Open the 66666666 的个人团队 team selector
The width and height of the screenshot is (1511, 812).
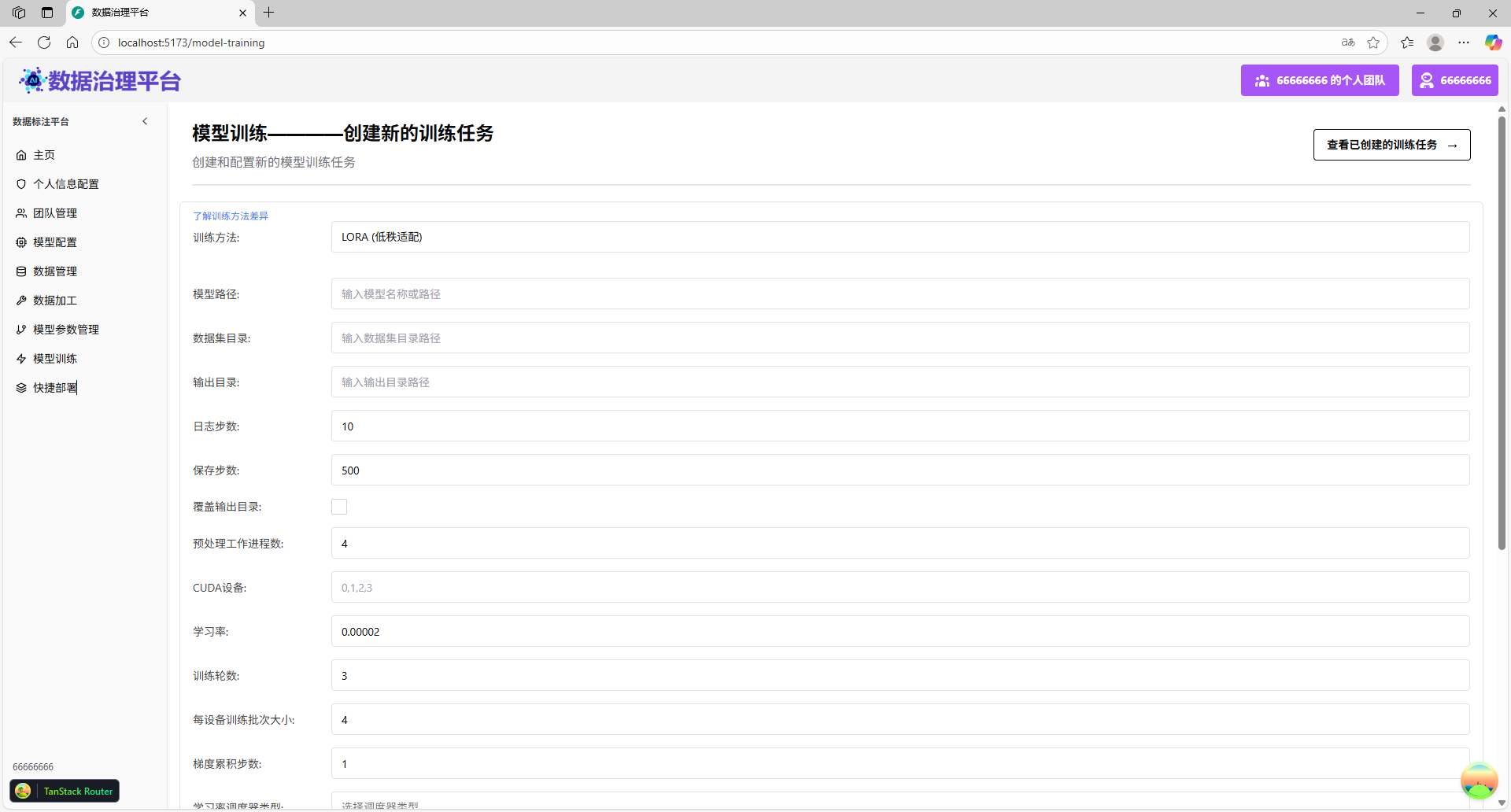coord(1319,80)
